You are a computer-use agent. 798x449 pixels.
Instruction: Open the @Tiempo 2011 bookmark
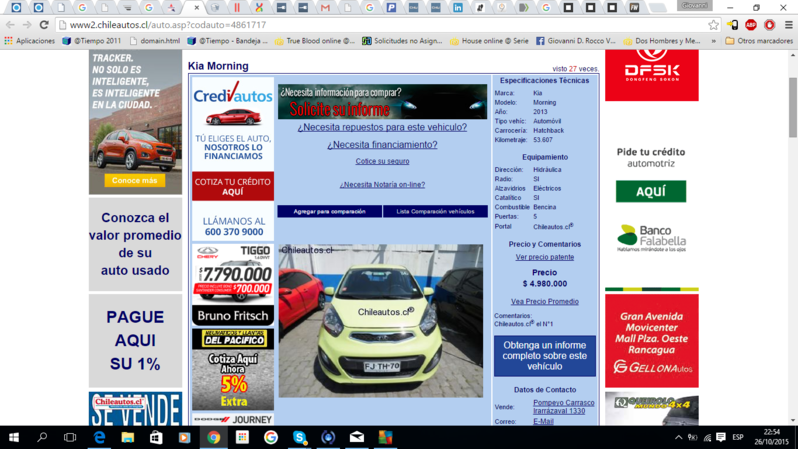point(92,41)
